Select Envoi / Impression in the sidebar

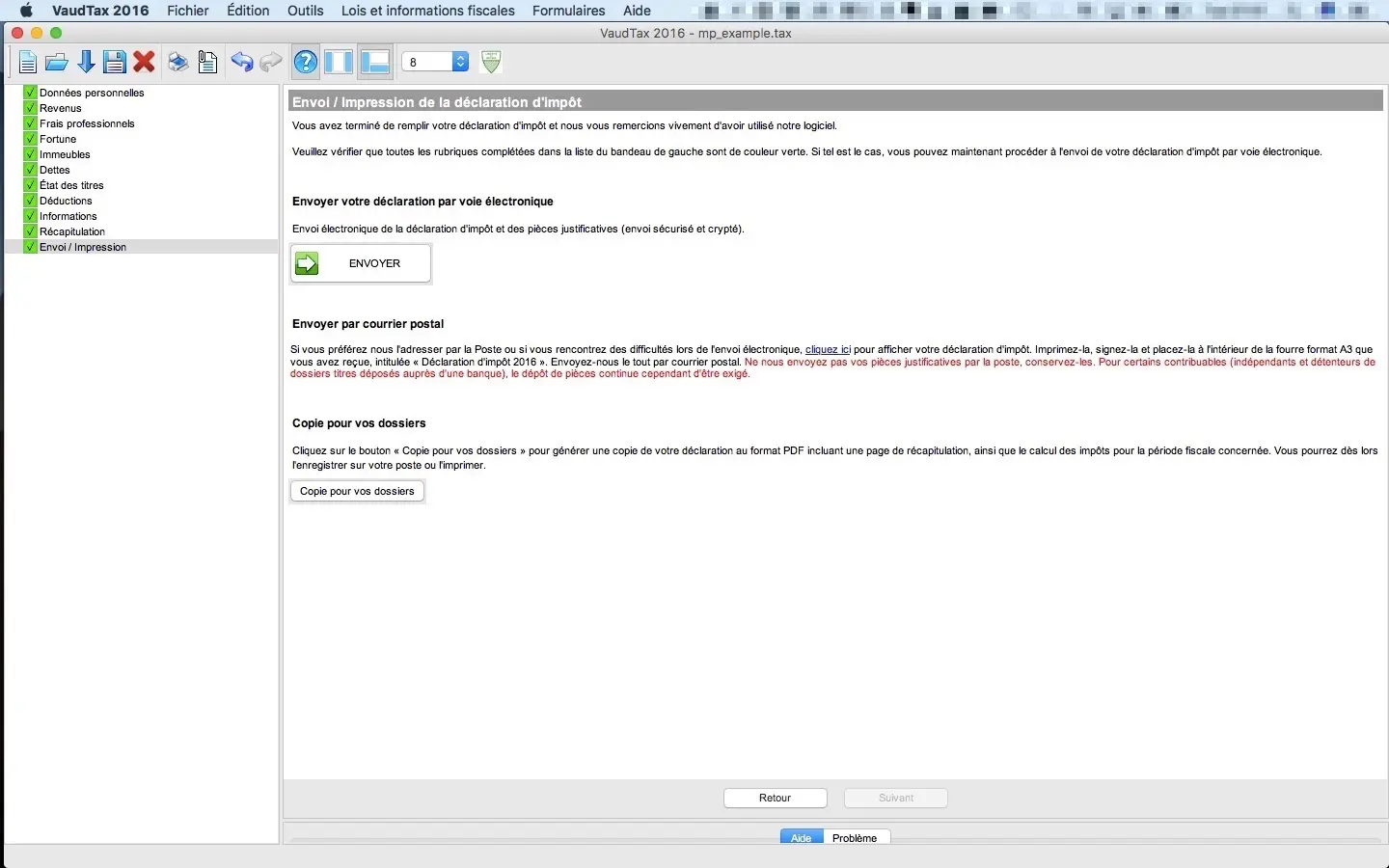83,247
